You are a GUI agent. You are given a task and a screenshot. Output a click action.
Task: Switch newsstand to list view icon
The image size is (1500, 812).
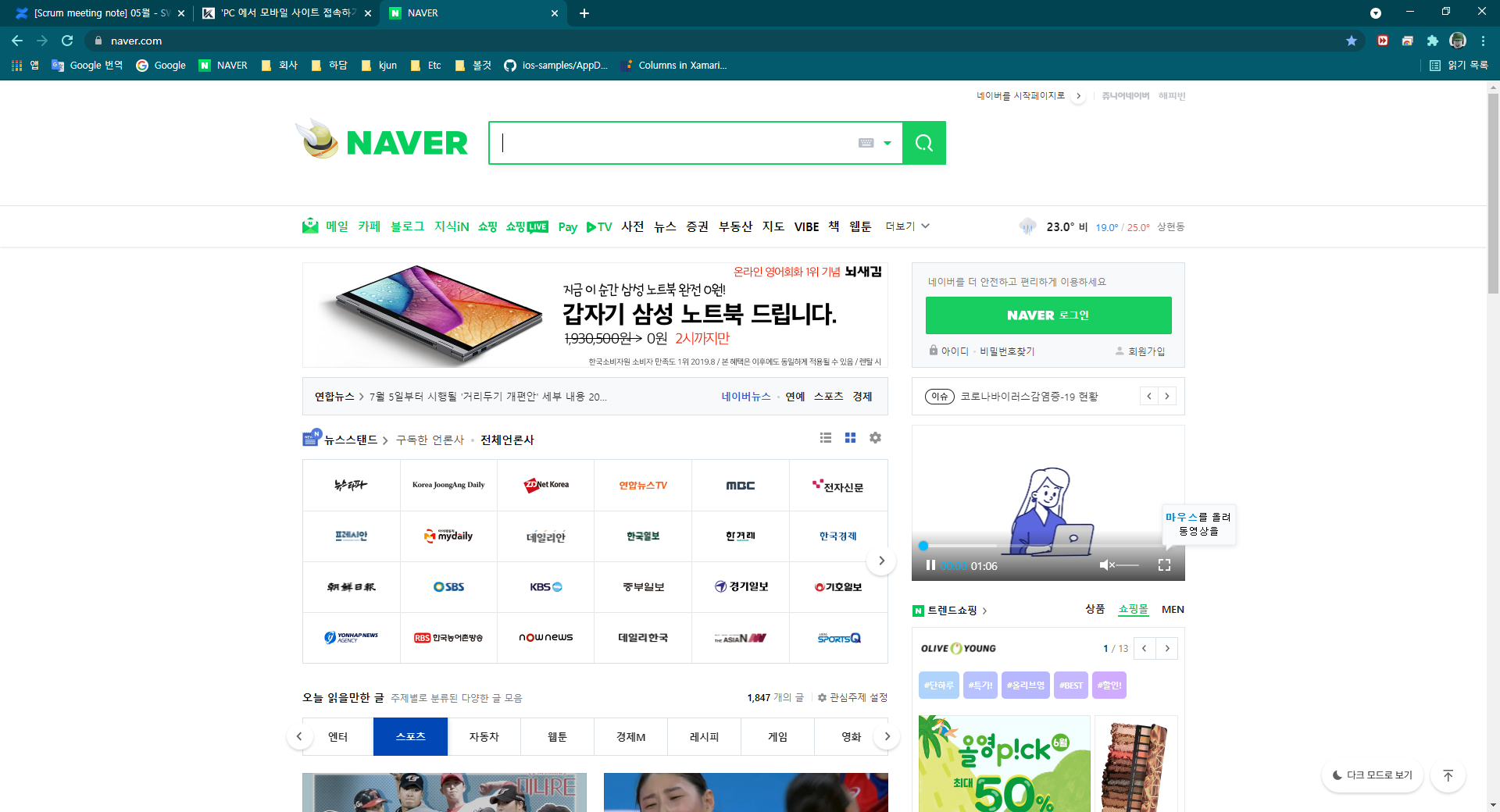point(826,438)
